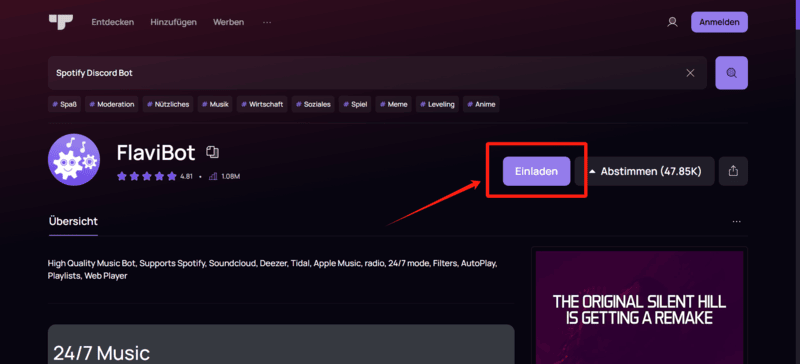Open the Silent Hill remake ad banner
800x364 pixels.
click(639, 307)
